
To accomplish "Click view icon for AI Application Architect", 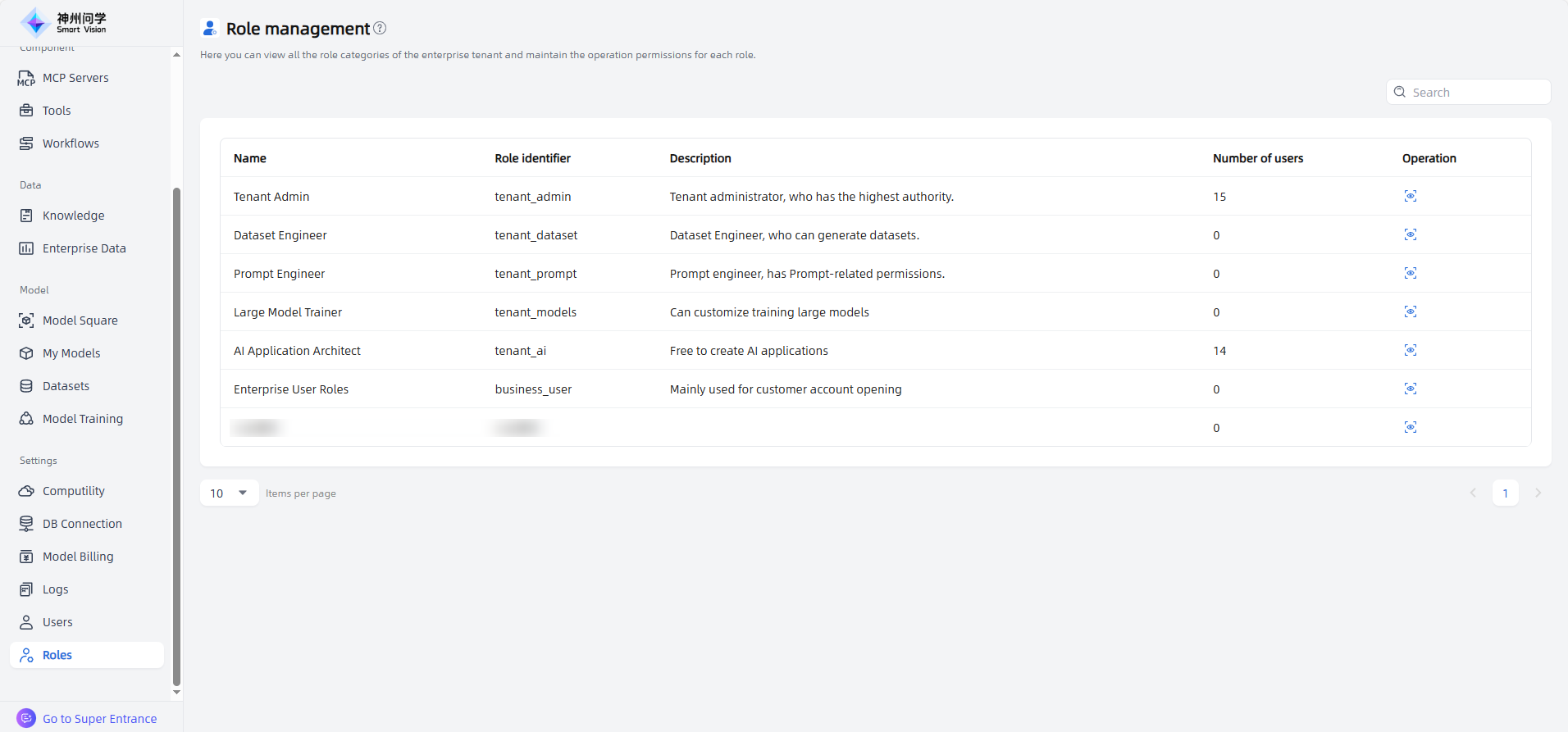I will tap(1410, 351).
